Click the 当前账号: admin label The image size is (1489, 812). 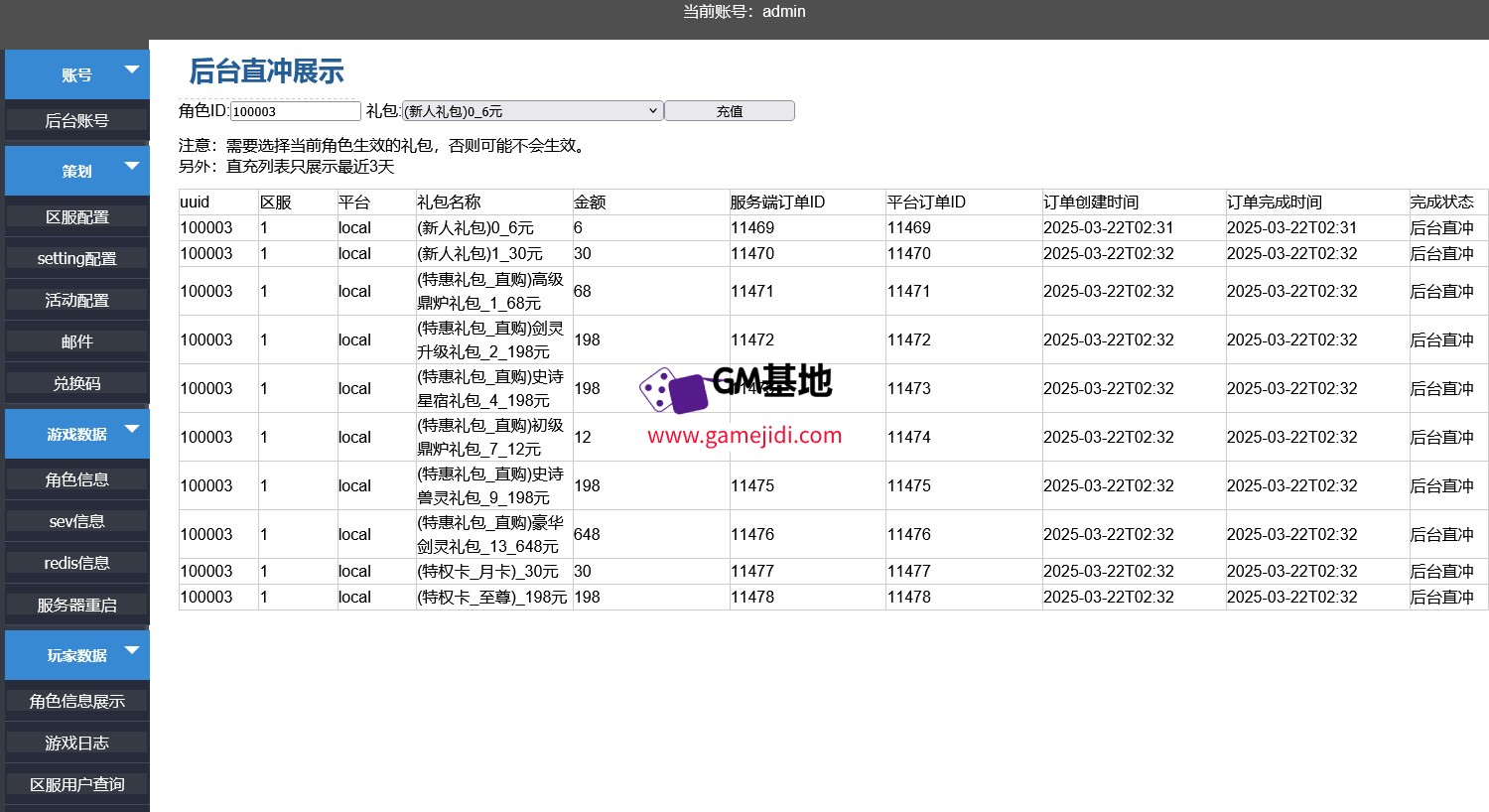click(744, 12)
